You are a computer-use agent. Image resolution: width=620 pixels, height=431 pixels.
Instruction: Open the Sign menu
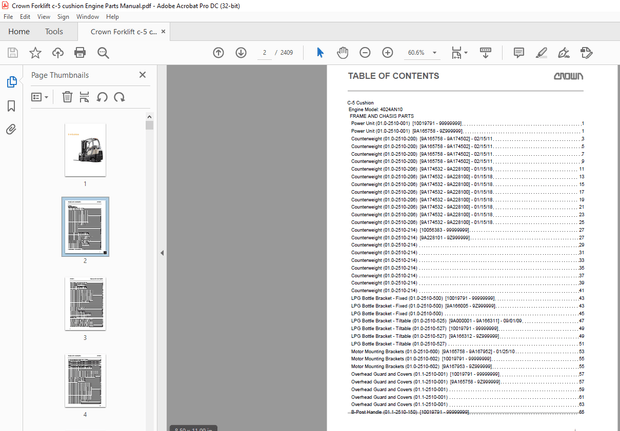63,17
